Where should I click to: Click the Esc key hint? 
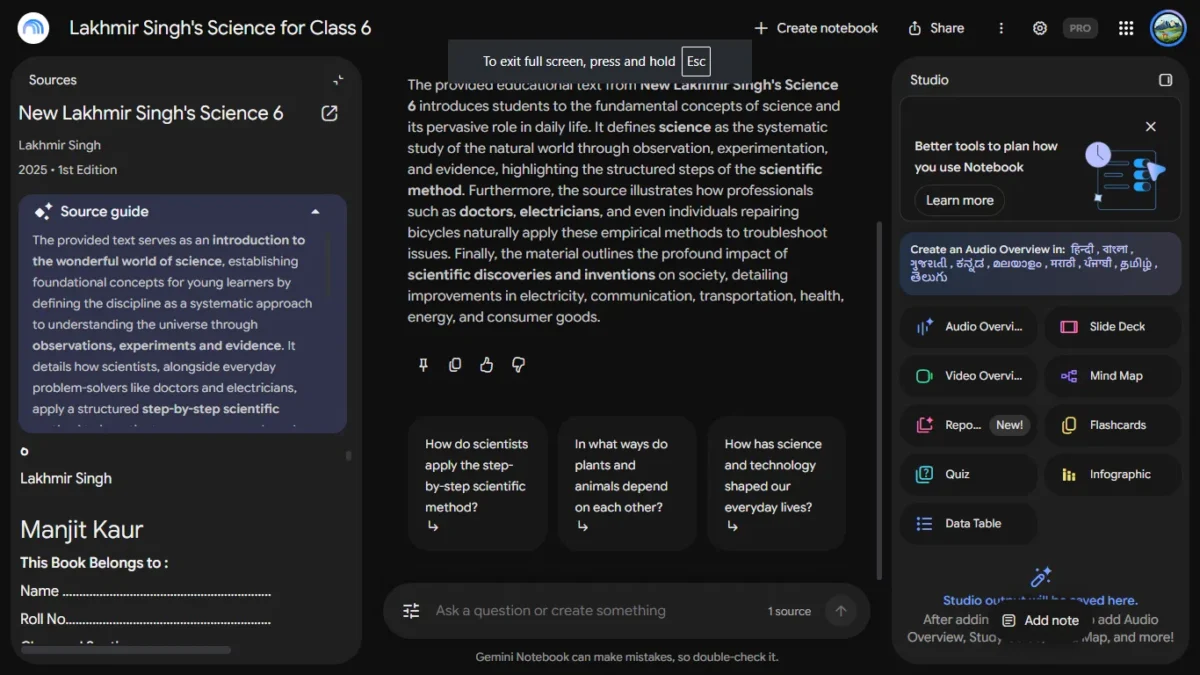[696, 61]
